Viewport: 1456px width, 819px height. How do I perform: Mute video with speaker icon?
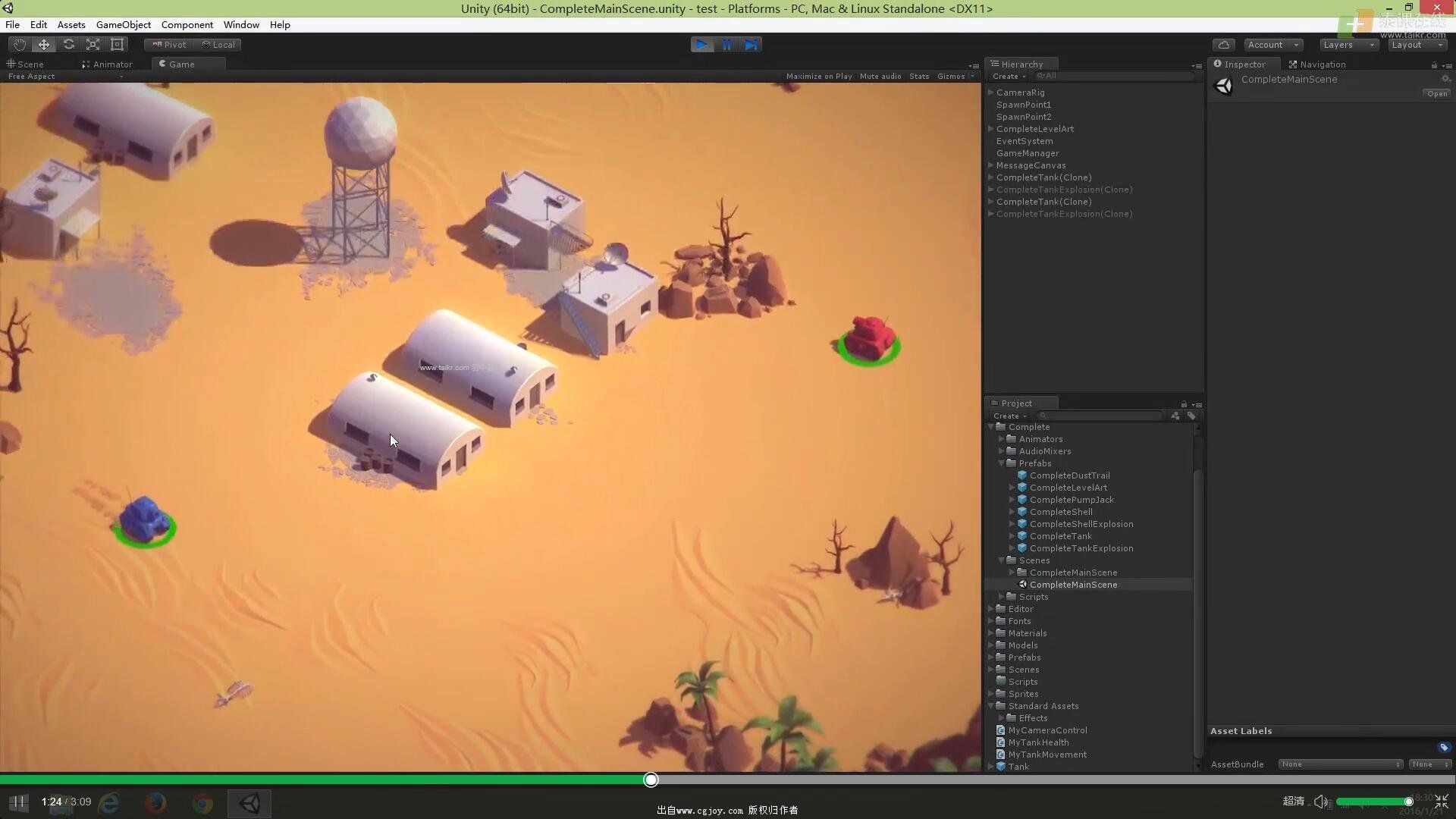click(1321, 802)
